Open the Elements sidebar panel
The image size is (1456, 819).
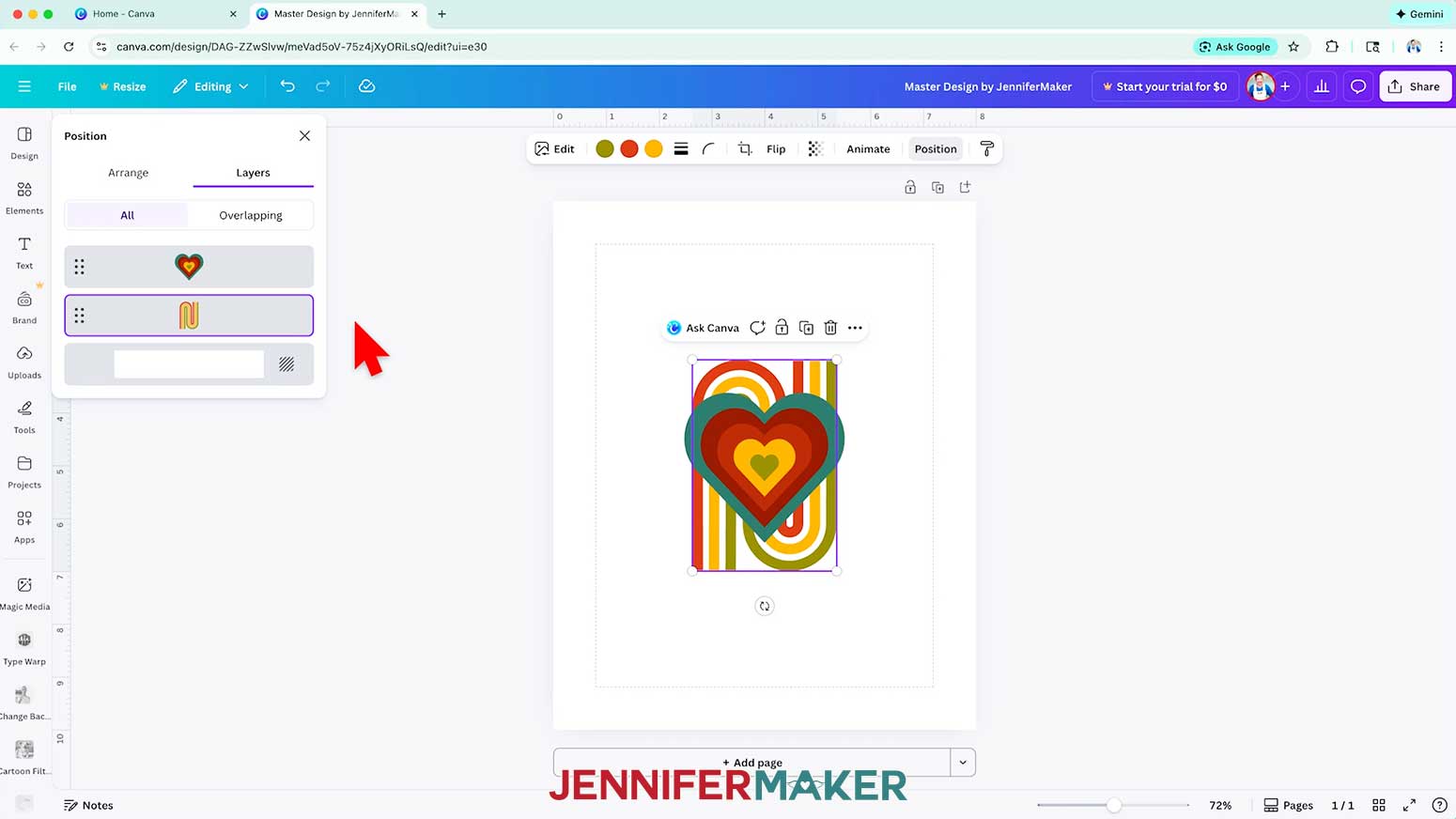[24, 198]
